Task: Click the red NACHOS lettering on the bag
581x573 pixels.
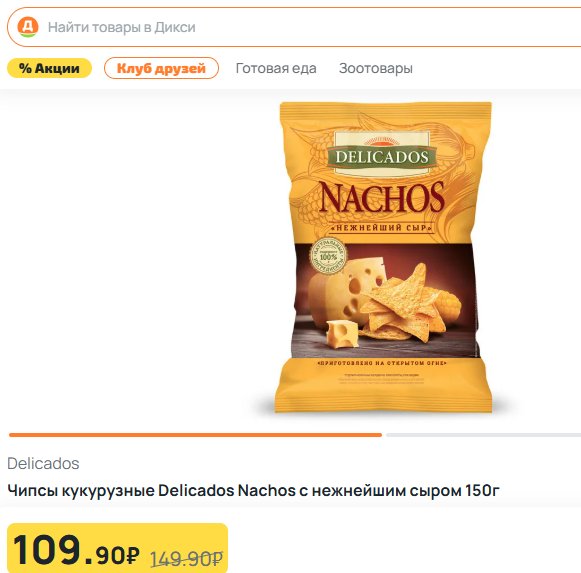Action: click(x=382, y=197)
